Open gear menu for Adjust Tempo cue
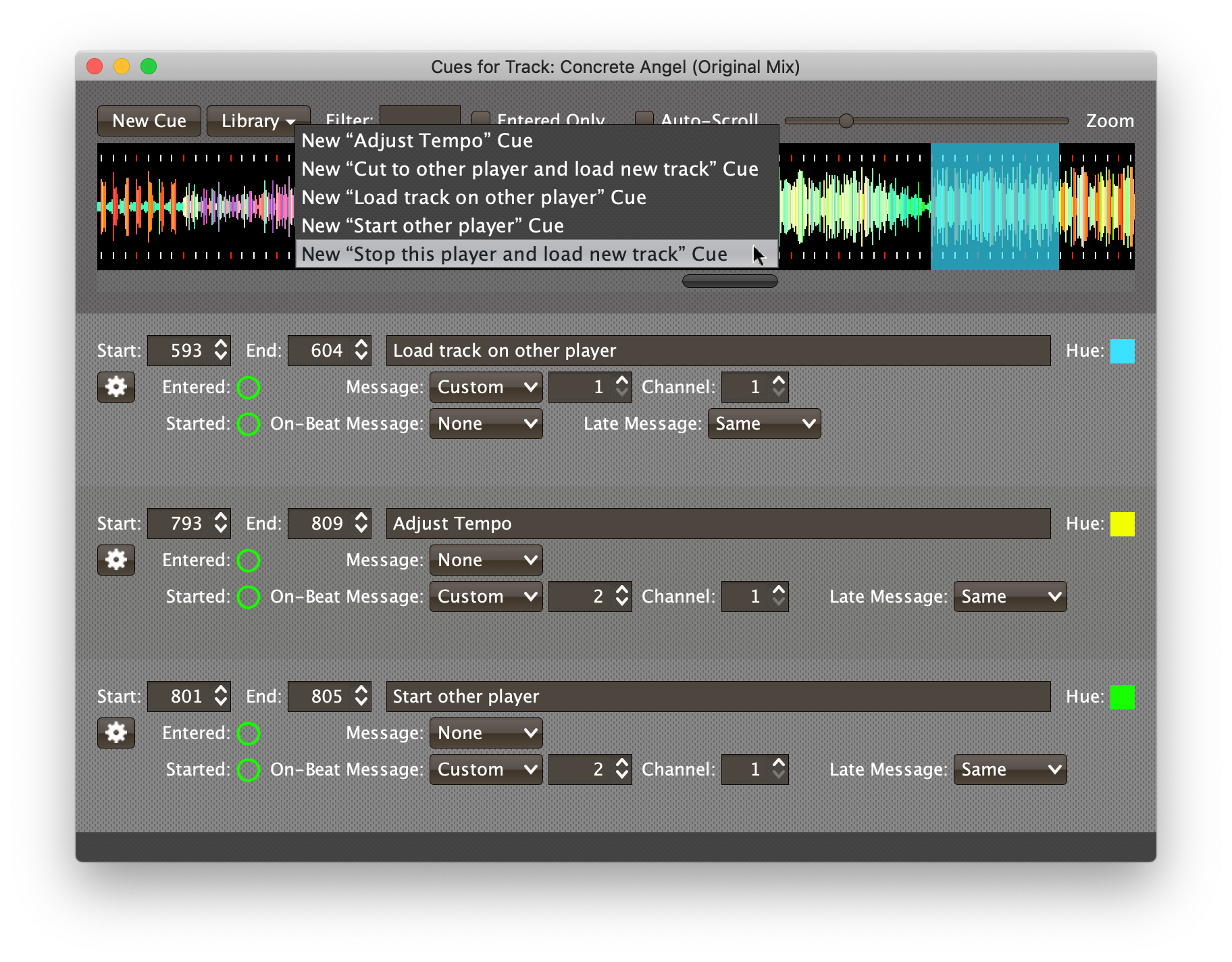Screen dimensions: 1232x962 [x=116, y=560]
